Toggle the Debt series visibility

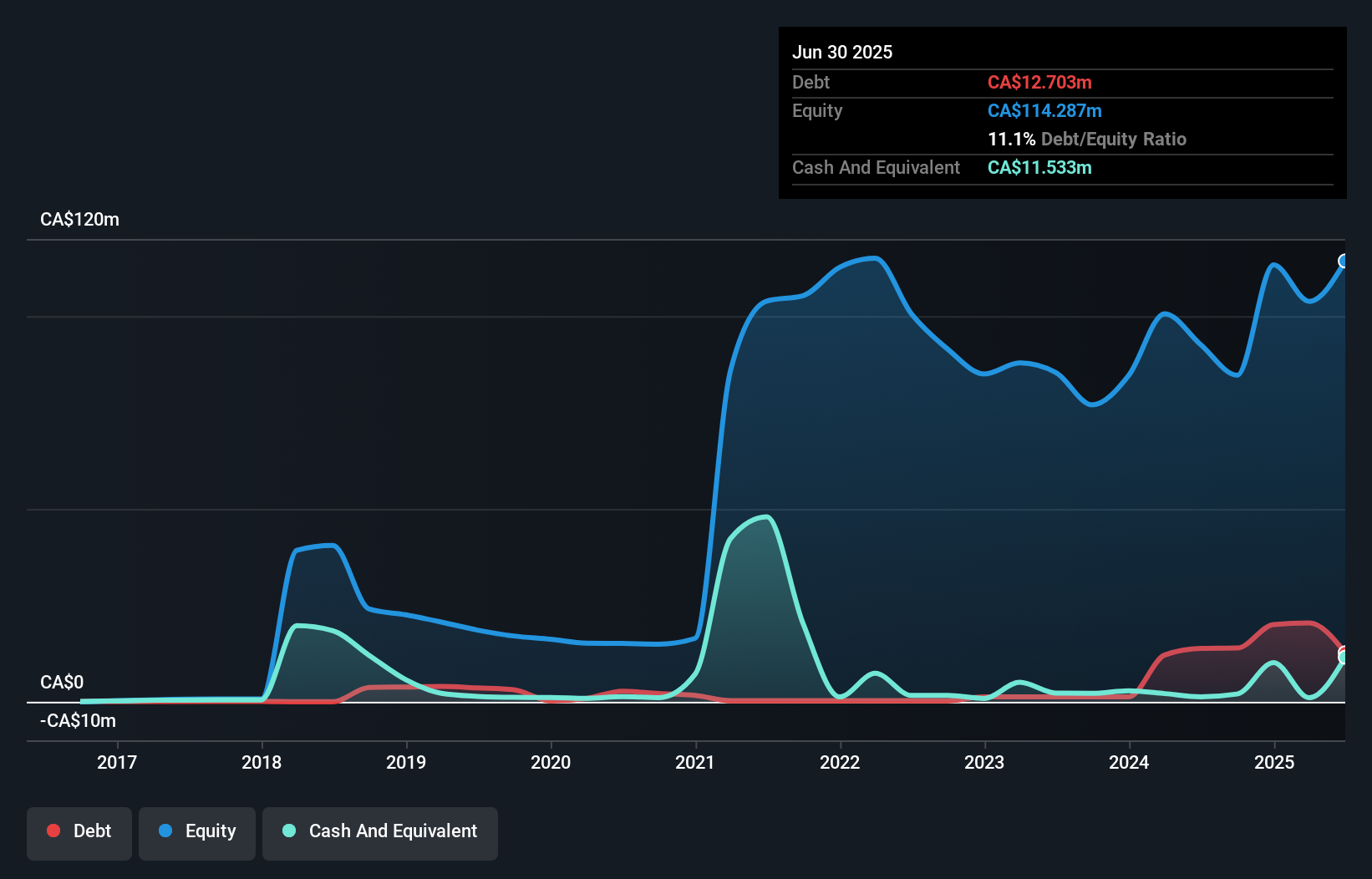point(79,831)
